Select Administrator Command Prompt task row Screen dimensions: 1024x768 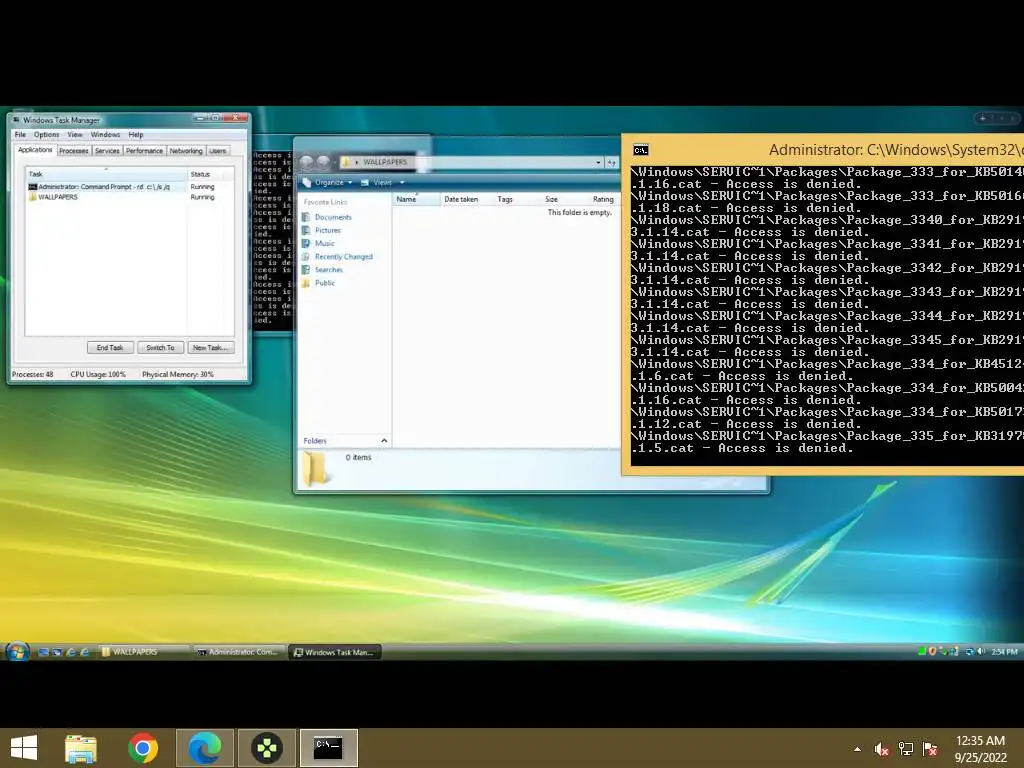[x=129, y=187]
